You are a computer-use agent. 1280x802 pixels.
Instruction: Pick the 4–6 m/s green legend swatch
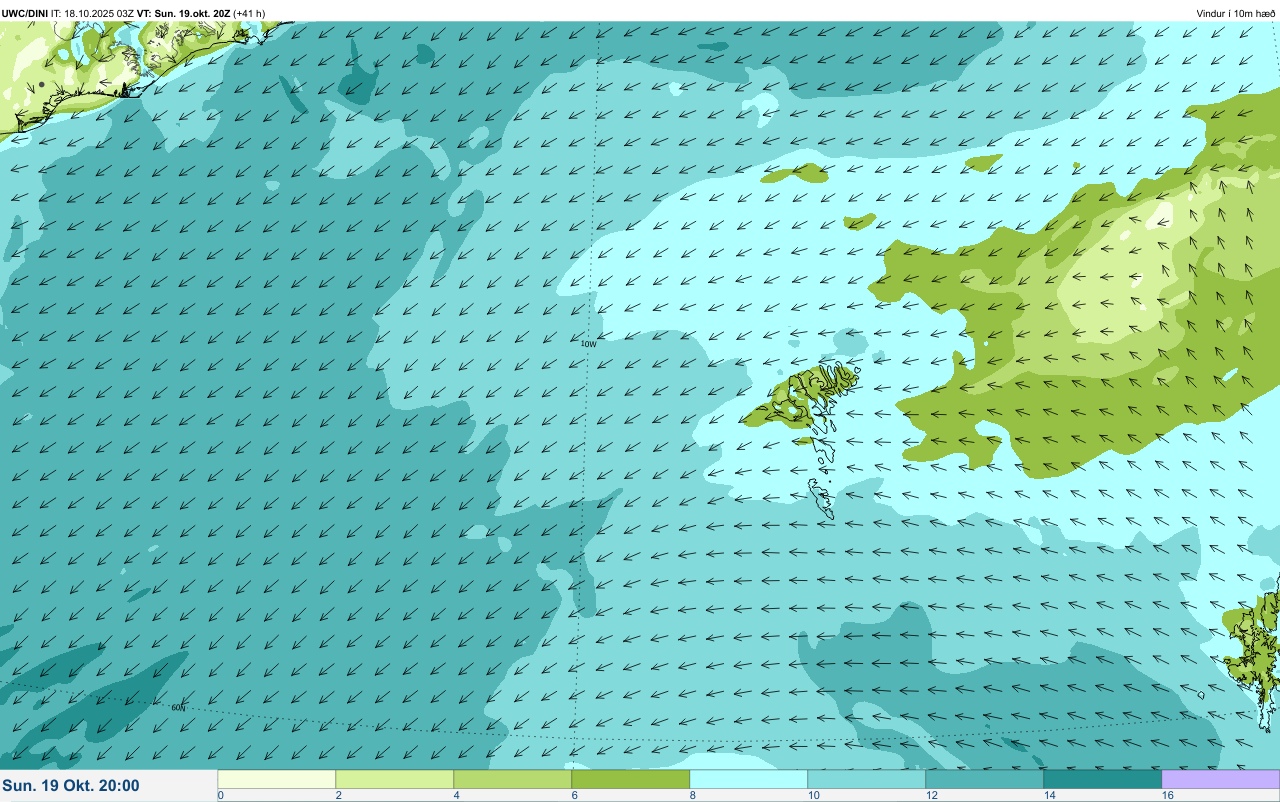coord(513,779)
